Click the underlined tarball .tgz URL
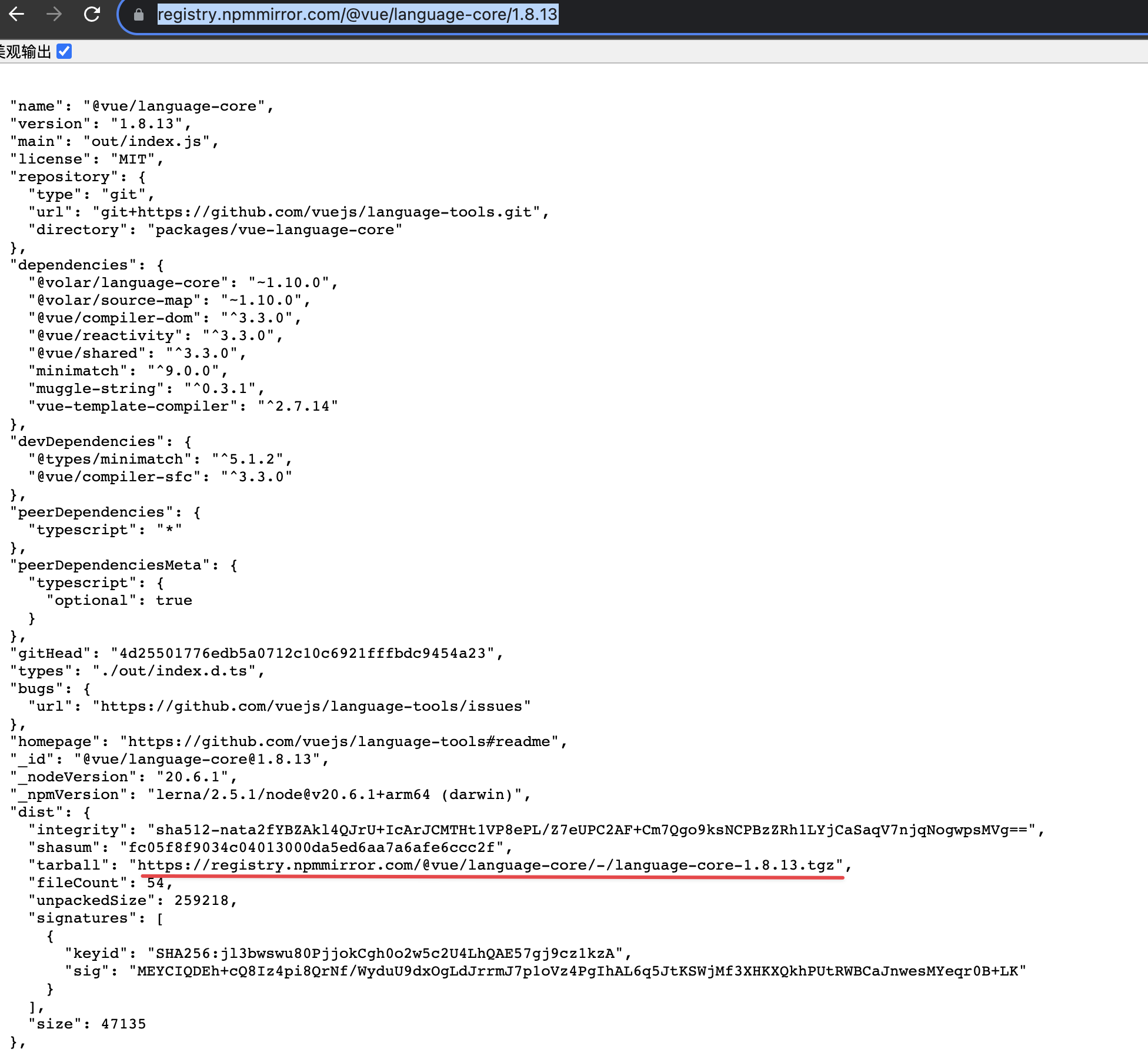Image resolution: width=1148 pixels, height=1052 pixels. 486,865
